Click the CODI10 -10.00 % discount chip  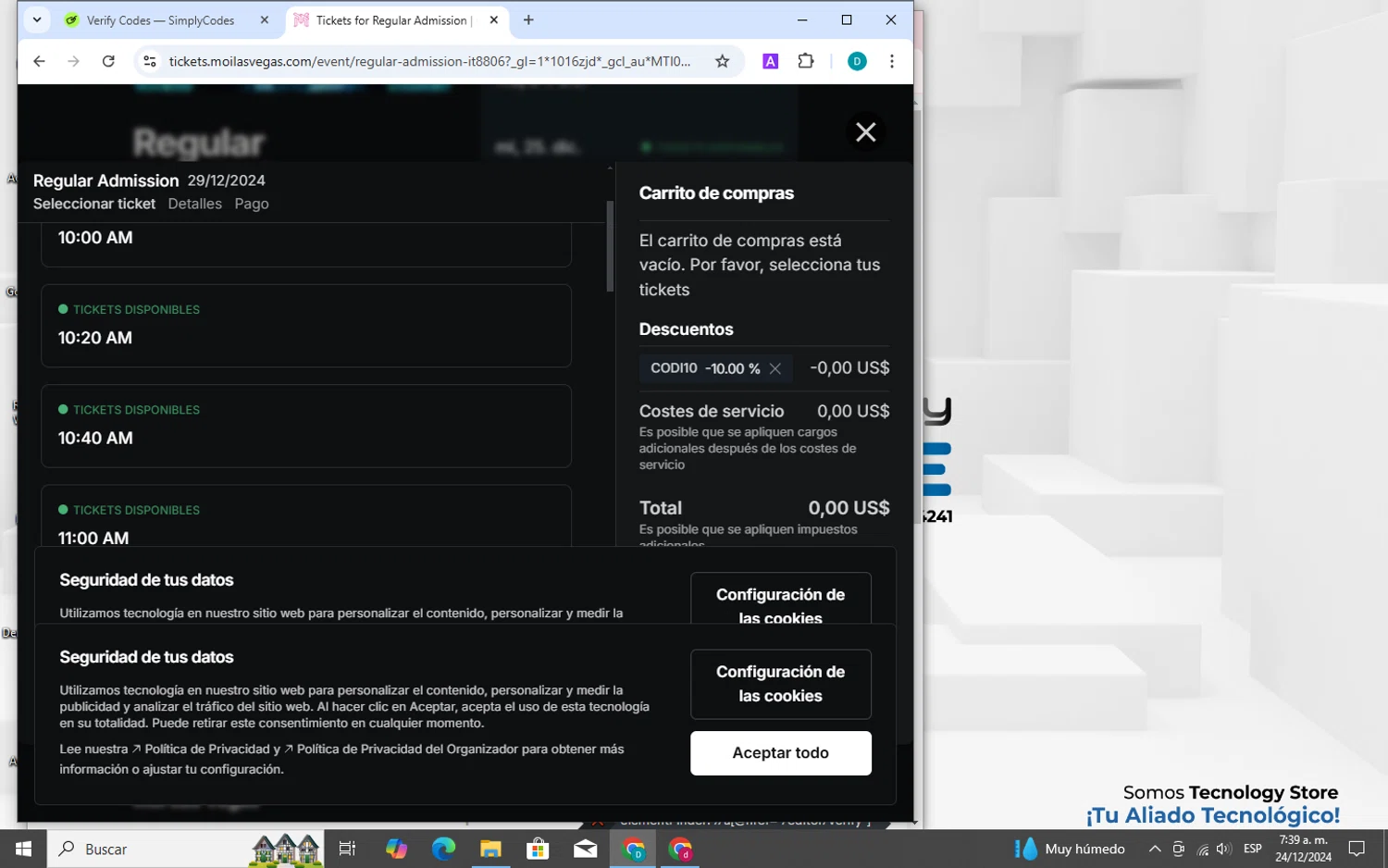click(715, 368)
